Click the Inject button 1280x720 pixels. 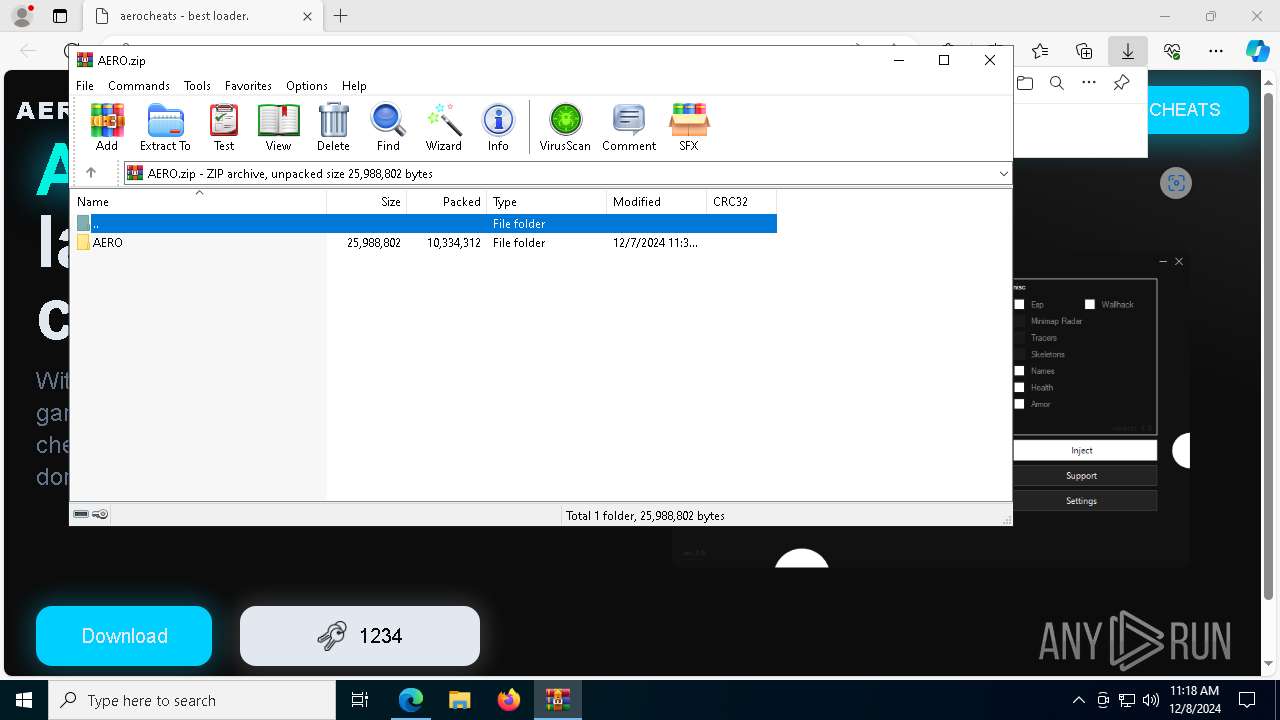pos(1084,450)
